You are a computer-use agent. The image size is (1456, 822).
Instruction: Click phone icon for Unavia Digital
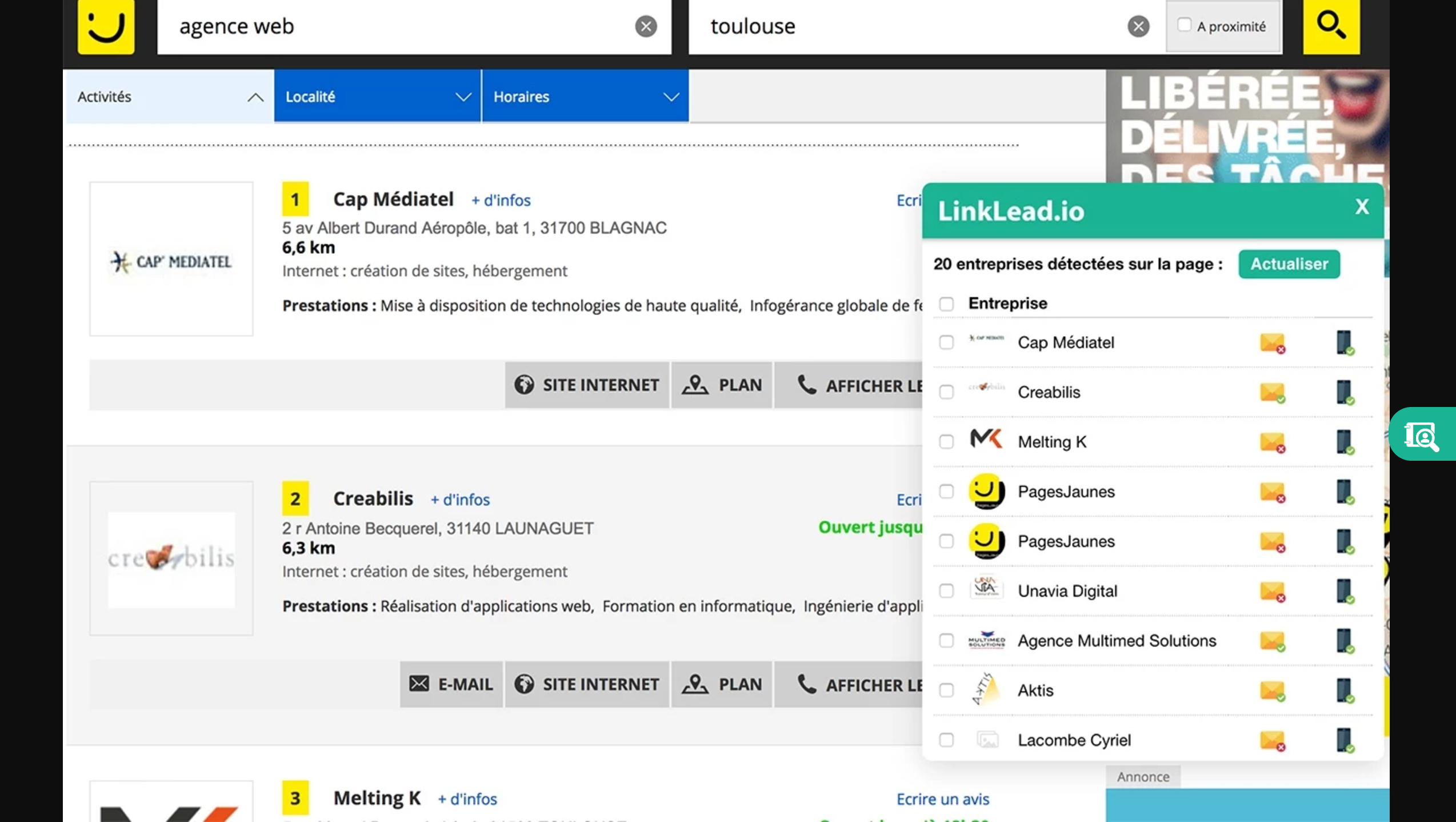click(x=1345, y=592)
